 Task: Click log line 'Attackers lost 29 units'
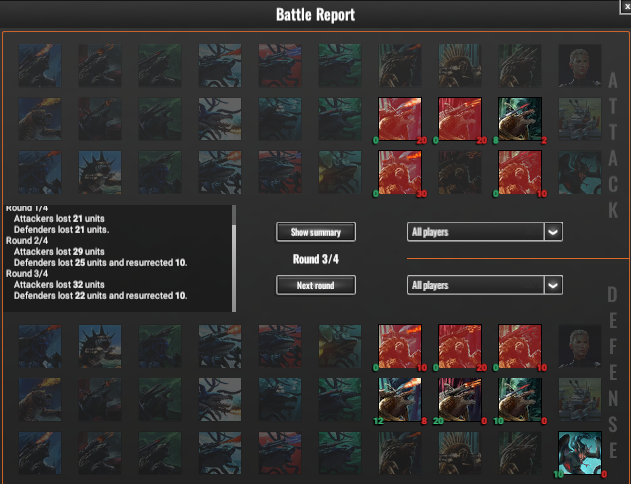point(59,251)
